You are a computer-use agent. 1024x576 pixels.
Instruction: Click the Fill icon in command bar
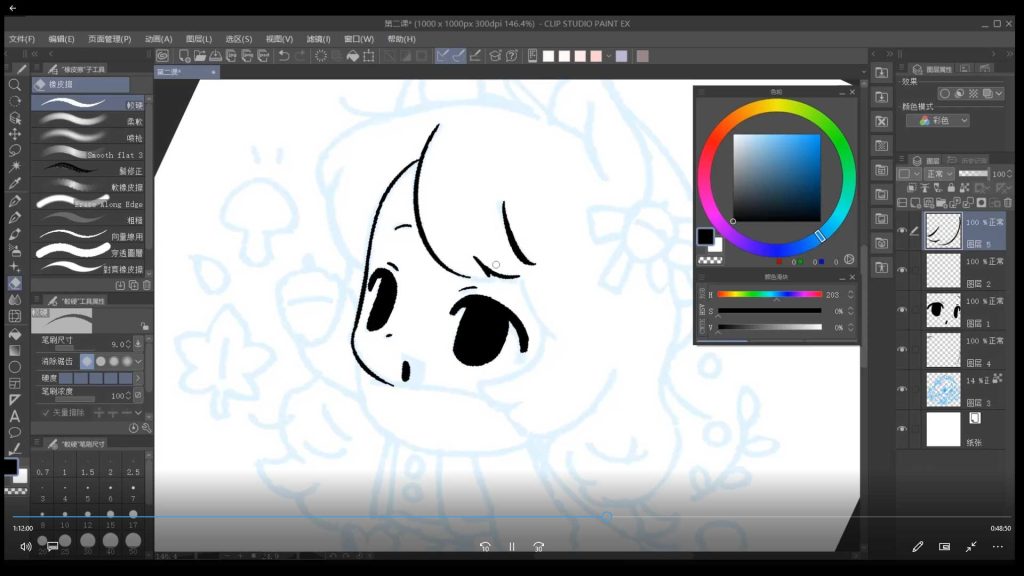pos(353,56)
